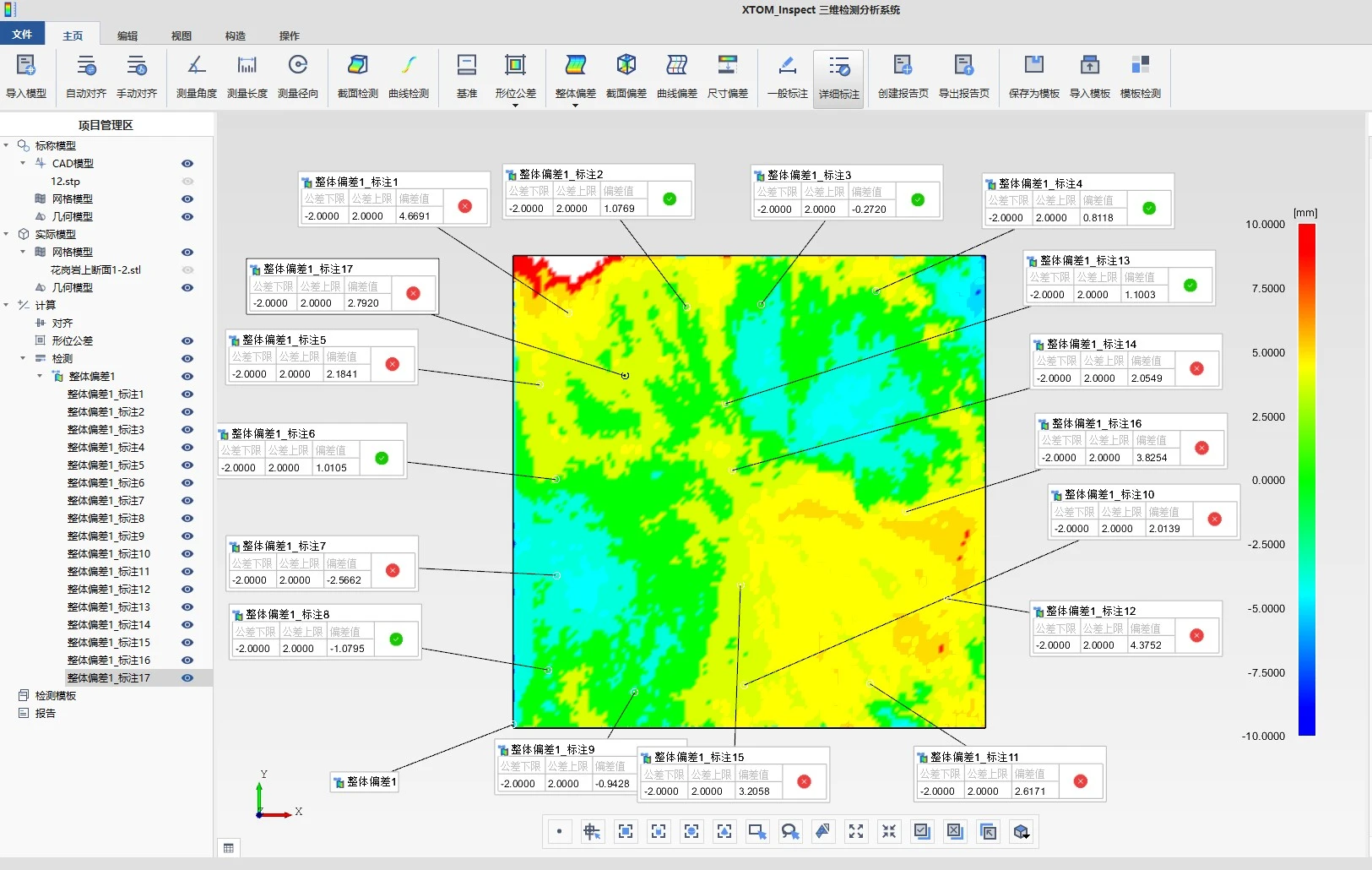Click the expand-arrows fit view icon
Image resolution: width=1372 pixels, height=870 pixels.
[856, 832]
